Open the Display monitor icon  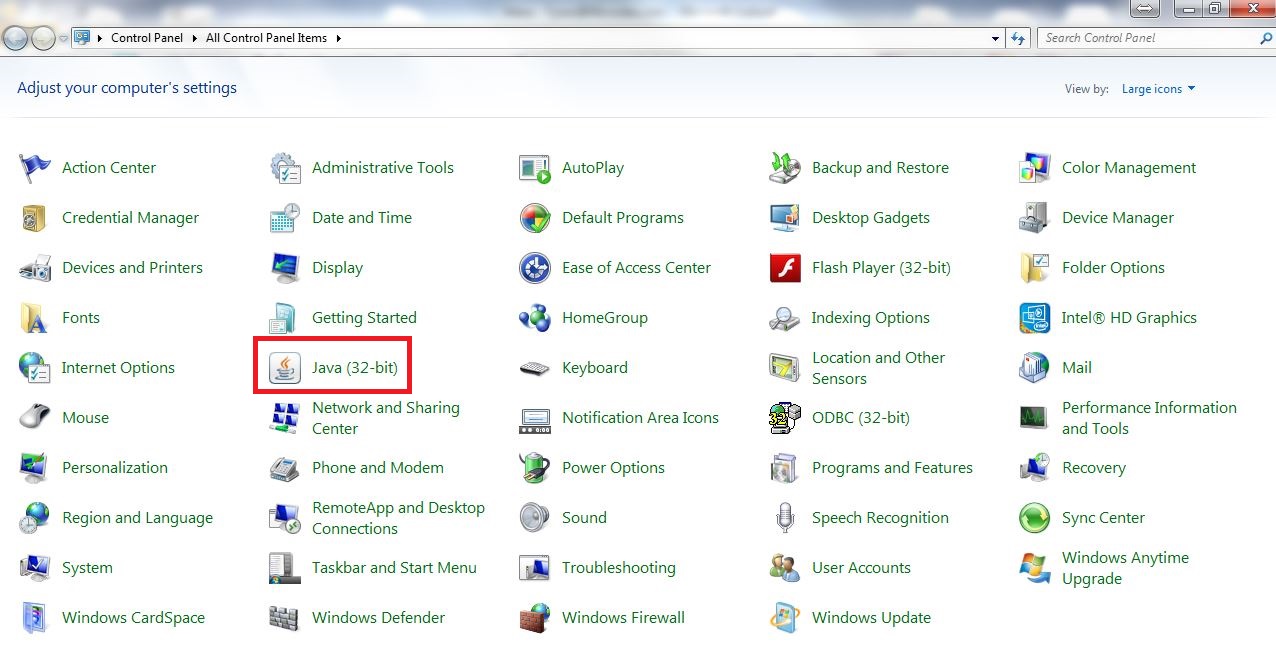285,268
